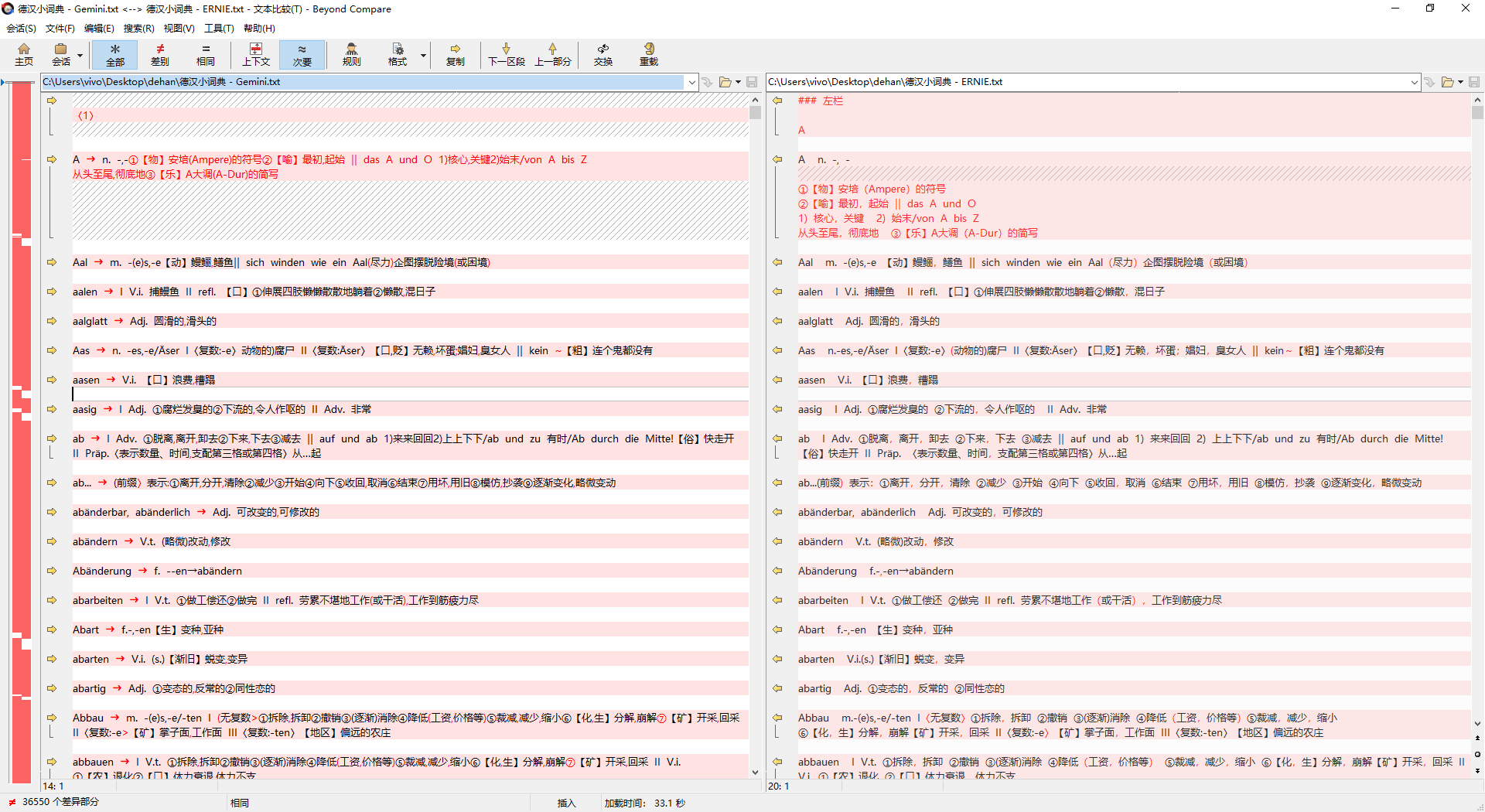Open file browser for right ERNIE.txt pane
1485x812 pixels.
[x=1447, y=82]
